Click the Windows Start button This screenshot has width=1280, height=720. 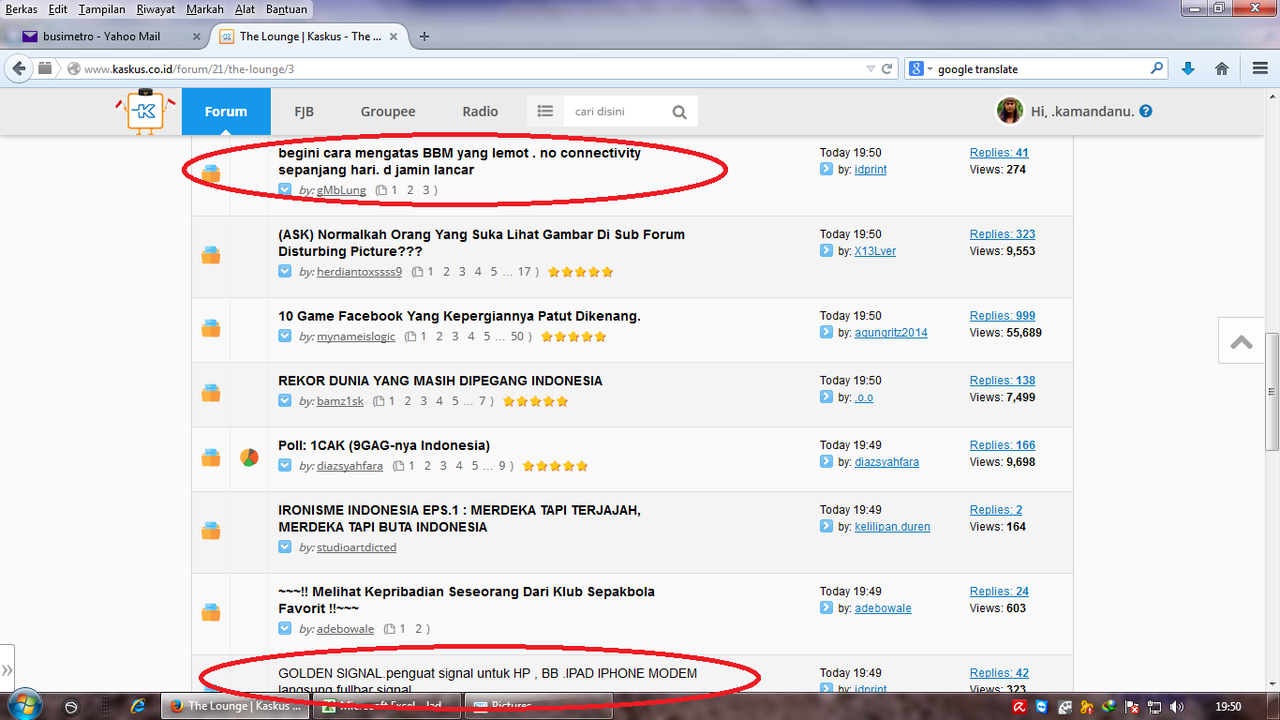point(23,706)
